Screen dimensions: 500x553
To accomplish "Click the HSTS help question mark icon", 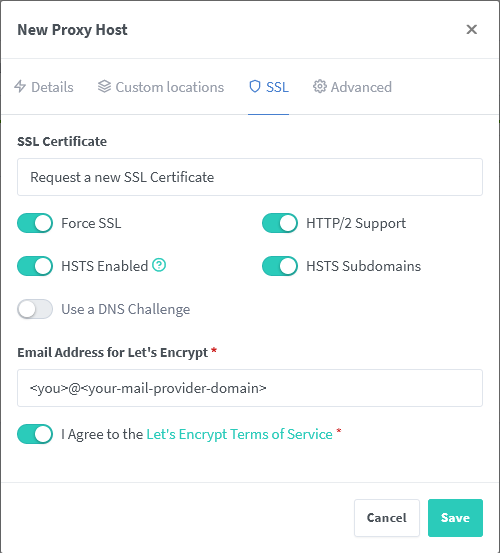I will (x=159, y=265).
